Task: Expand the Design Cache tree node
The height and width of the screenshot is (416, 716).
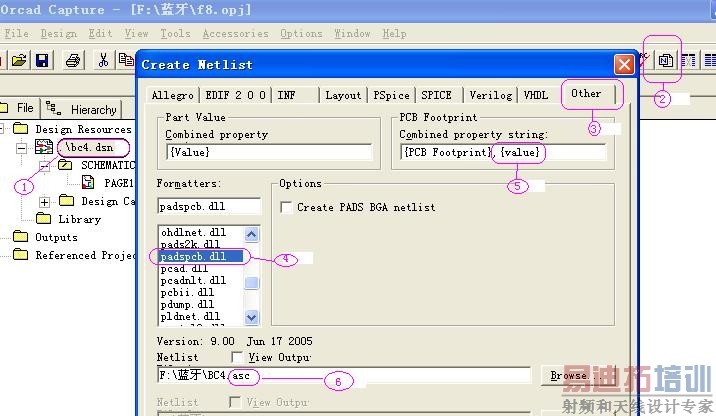Action: [x=44, y=202]
